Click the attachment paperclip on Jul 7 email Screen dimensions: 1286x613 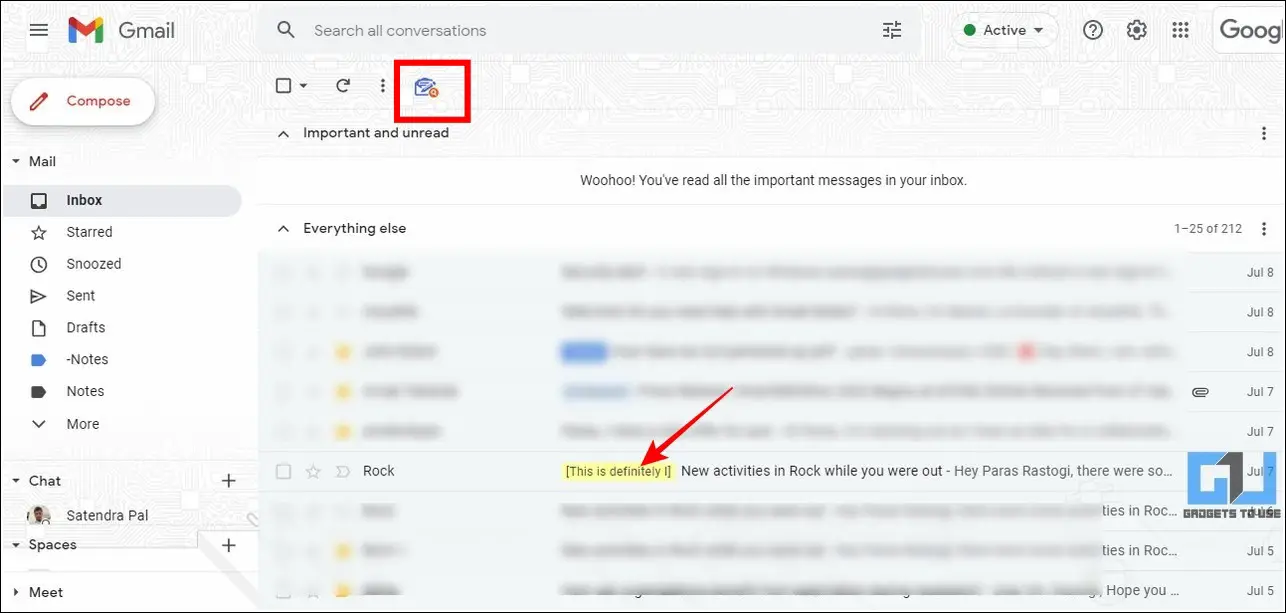click(x=1201, y=392)
